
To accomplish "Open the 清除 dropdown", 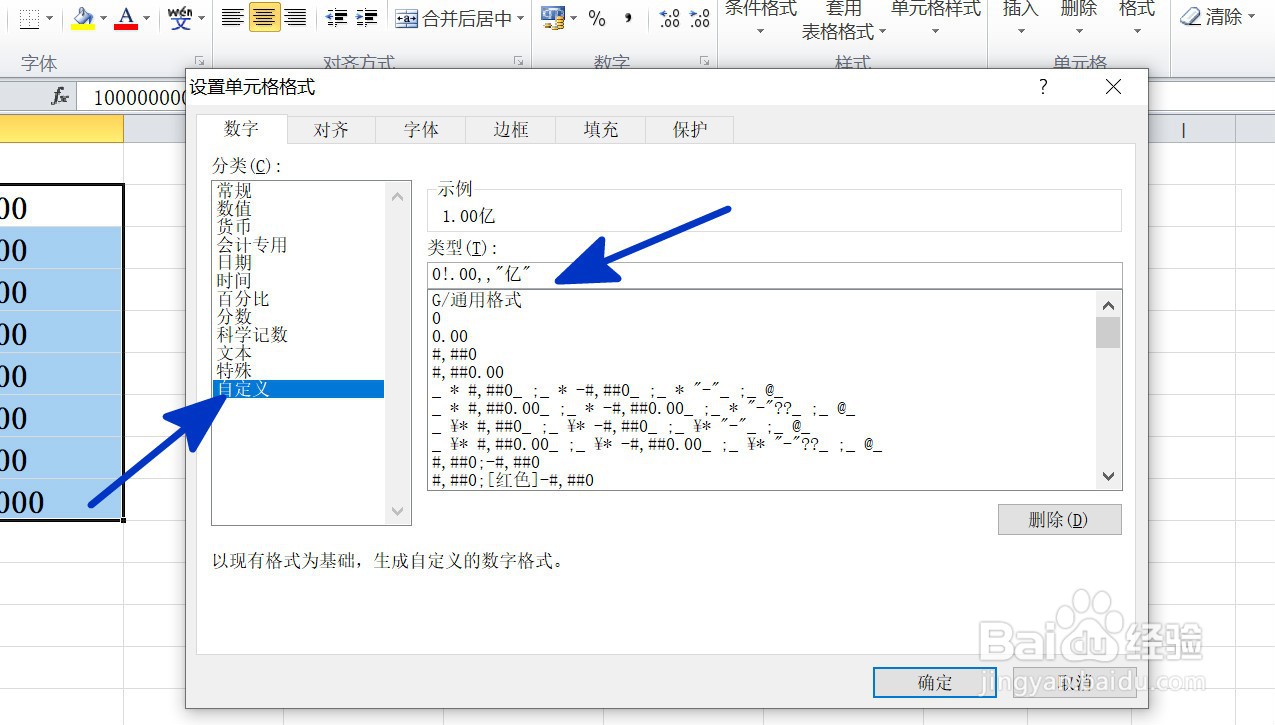I will [x=1217, y=17].
